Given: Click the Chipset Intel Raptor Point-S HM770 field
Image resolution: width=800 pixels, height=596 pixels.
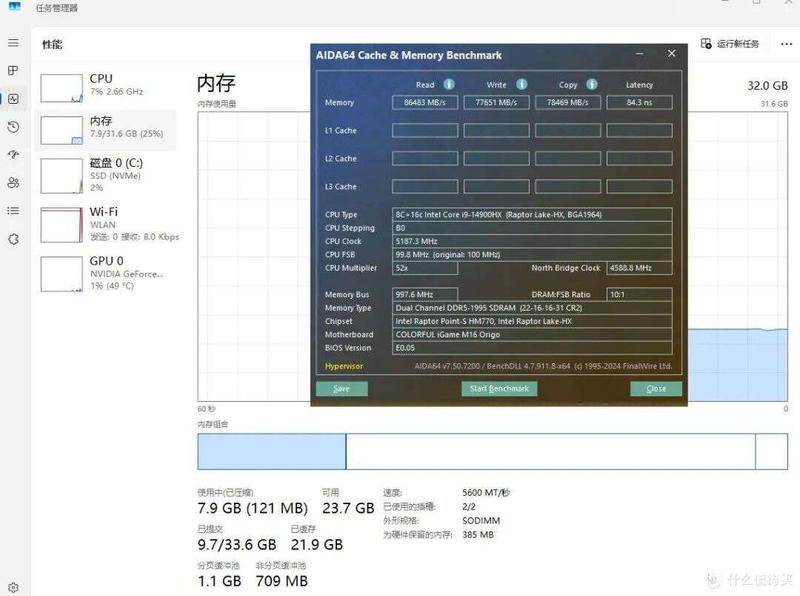Looking at the screenshot, I should (532, 321).
